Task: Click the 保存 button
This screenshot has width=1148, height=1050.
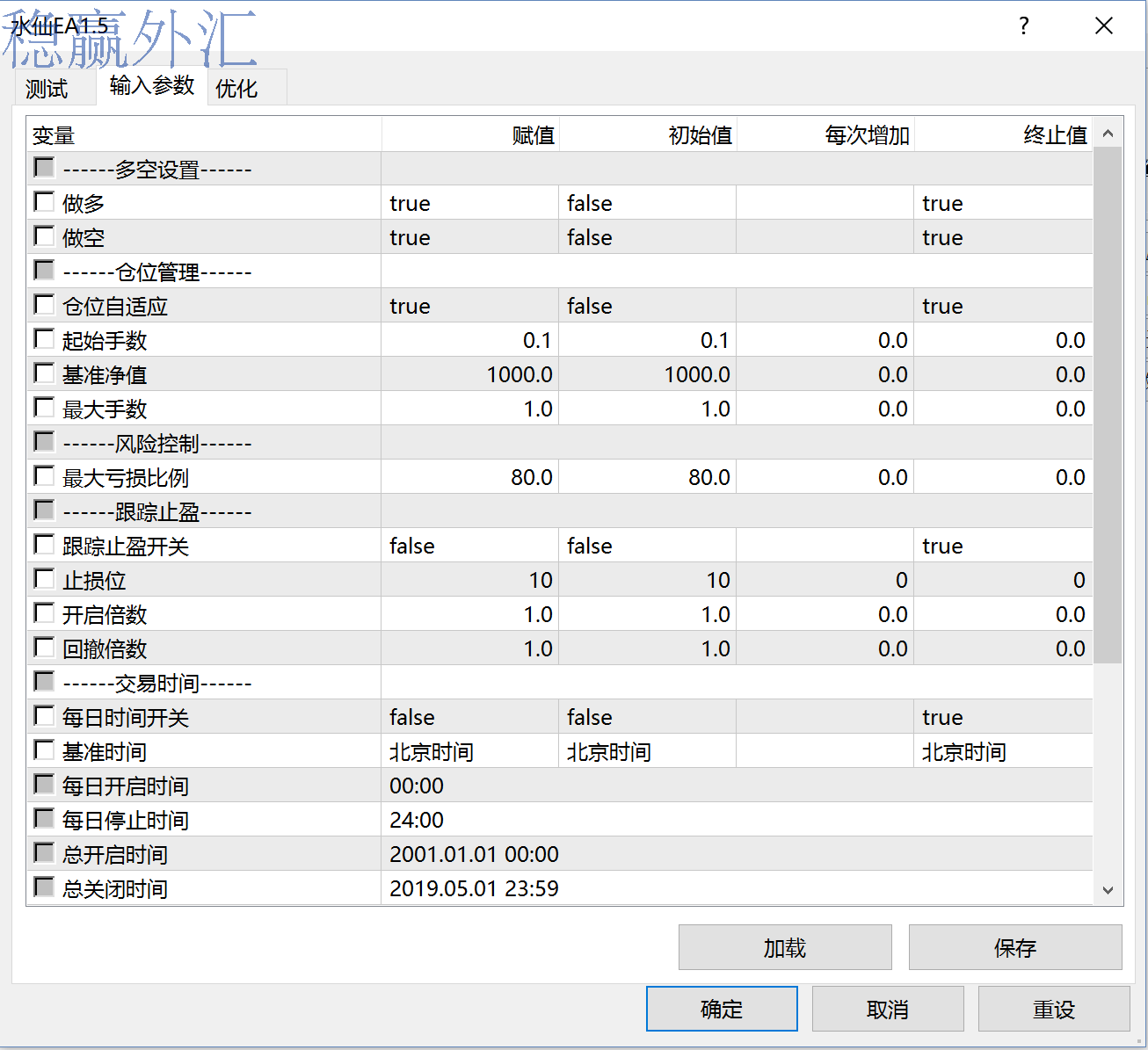Action: pos(1015,947)
